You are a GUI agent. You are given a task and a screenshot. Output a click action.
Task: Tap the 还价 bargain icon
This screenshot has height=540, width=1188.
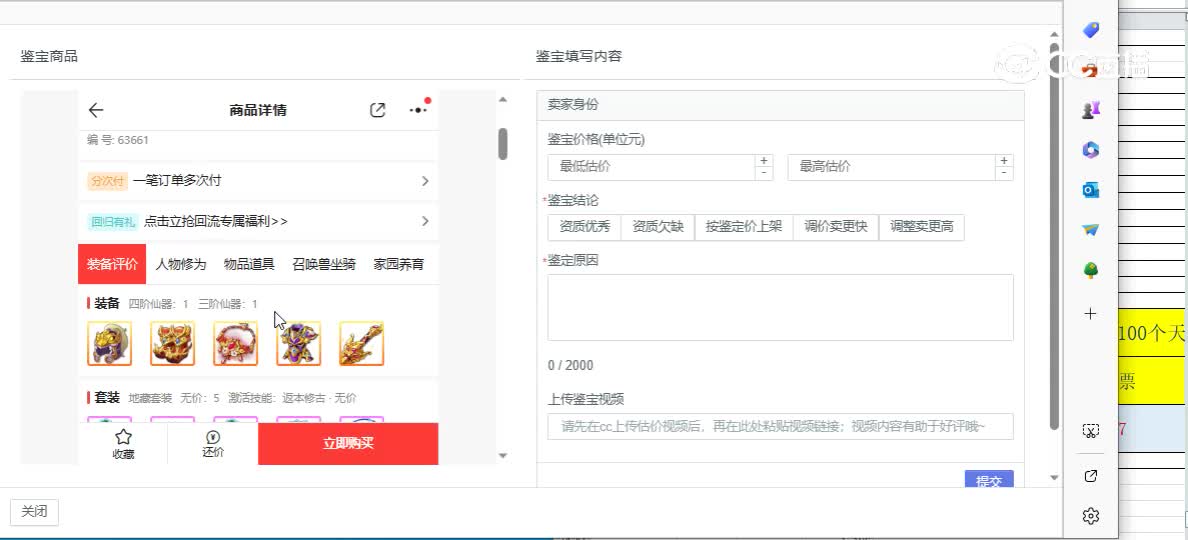coord(213,438)
